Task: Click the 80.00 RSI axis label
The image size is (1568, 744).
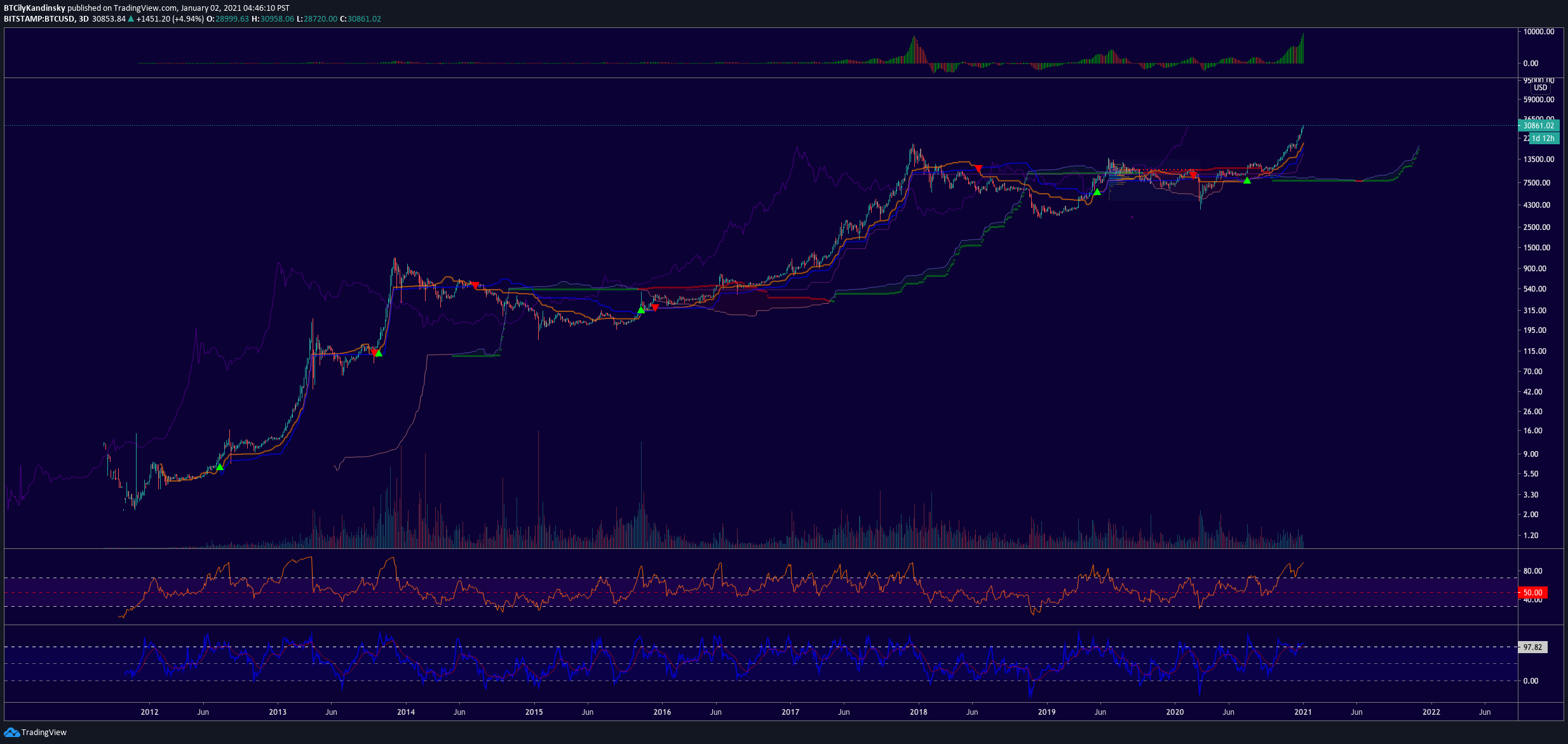Action: (1533, 571)
